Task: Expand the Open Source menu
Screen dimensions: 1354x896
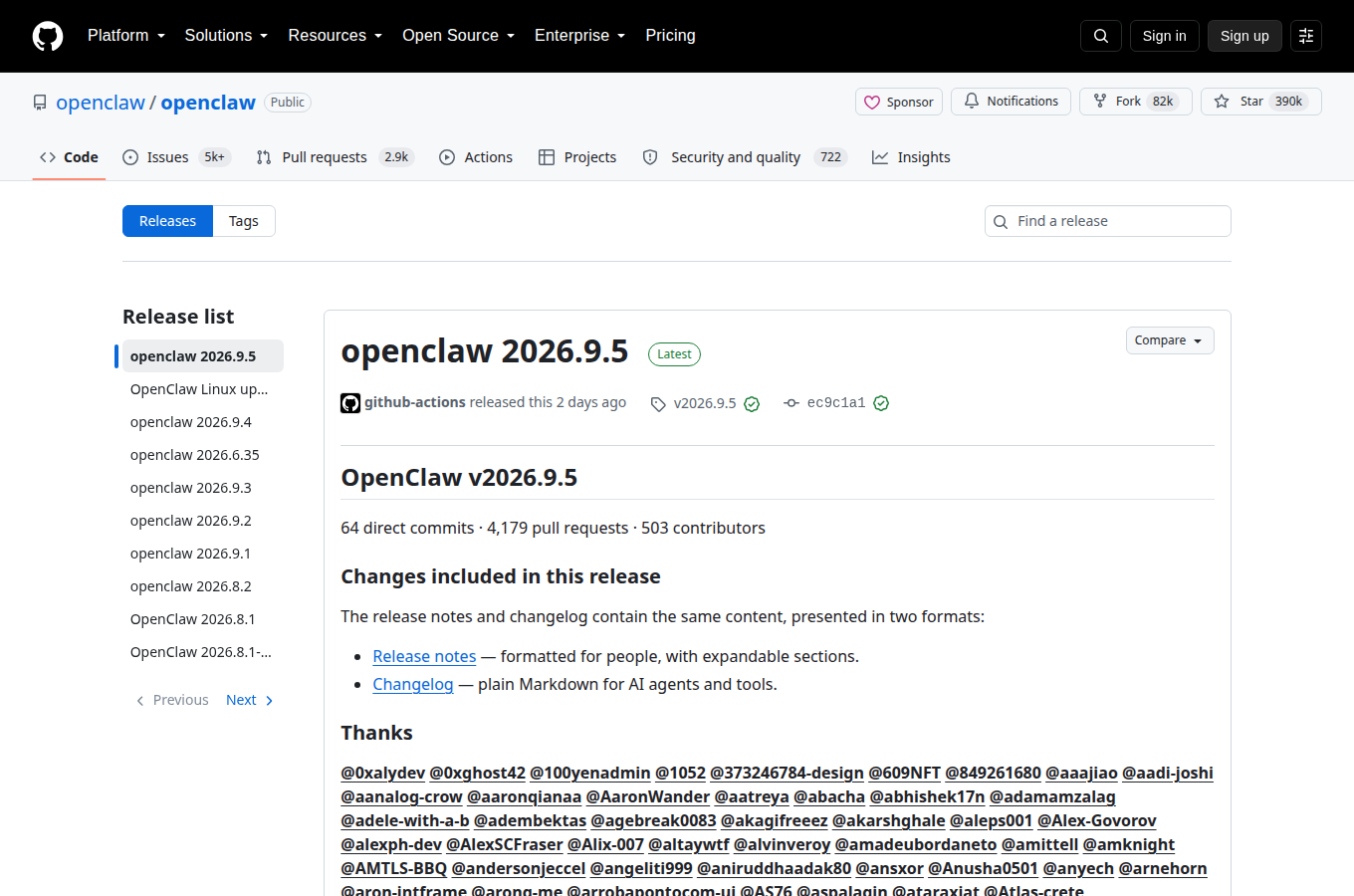Action: click(x=459, y=36)
